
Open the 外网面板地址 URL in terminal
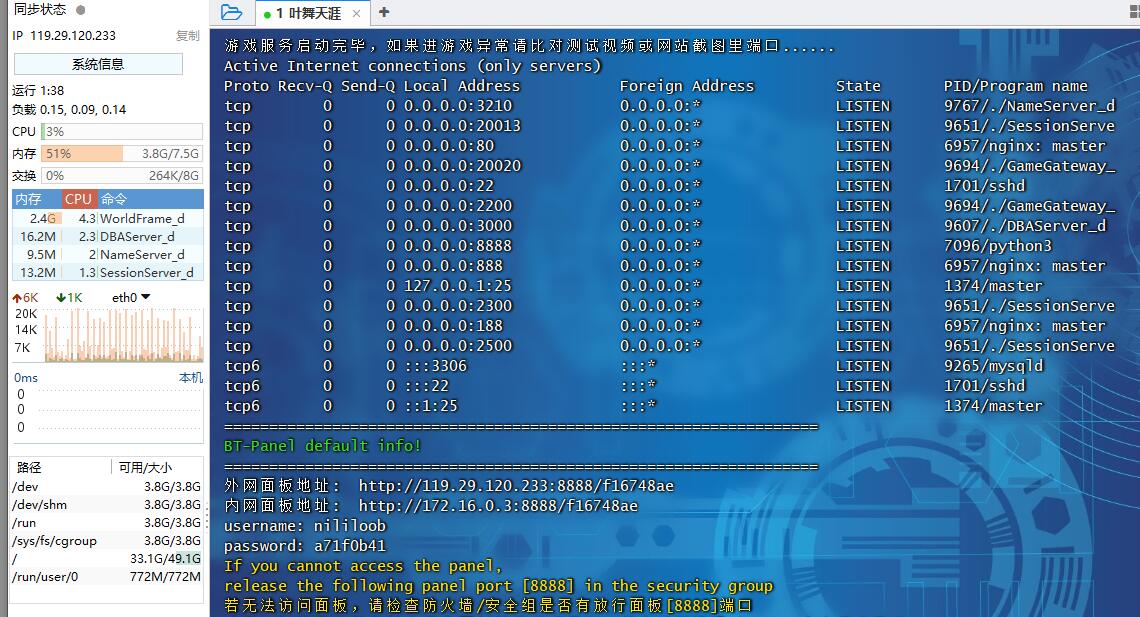tap(516, 485)
